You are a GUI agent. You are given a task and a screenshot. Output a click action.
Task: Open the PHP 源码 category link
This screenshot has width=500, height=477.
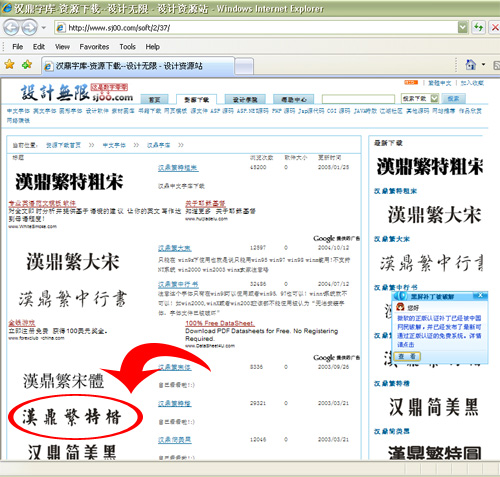(x=283, y=111)
